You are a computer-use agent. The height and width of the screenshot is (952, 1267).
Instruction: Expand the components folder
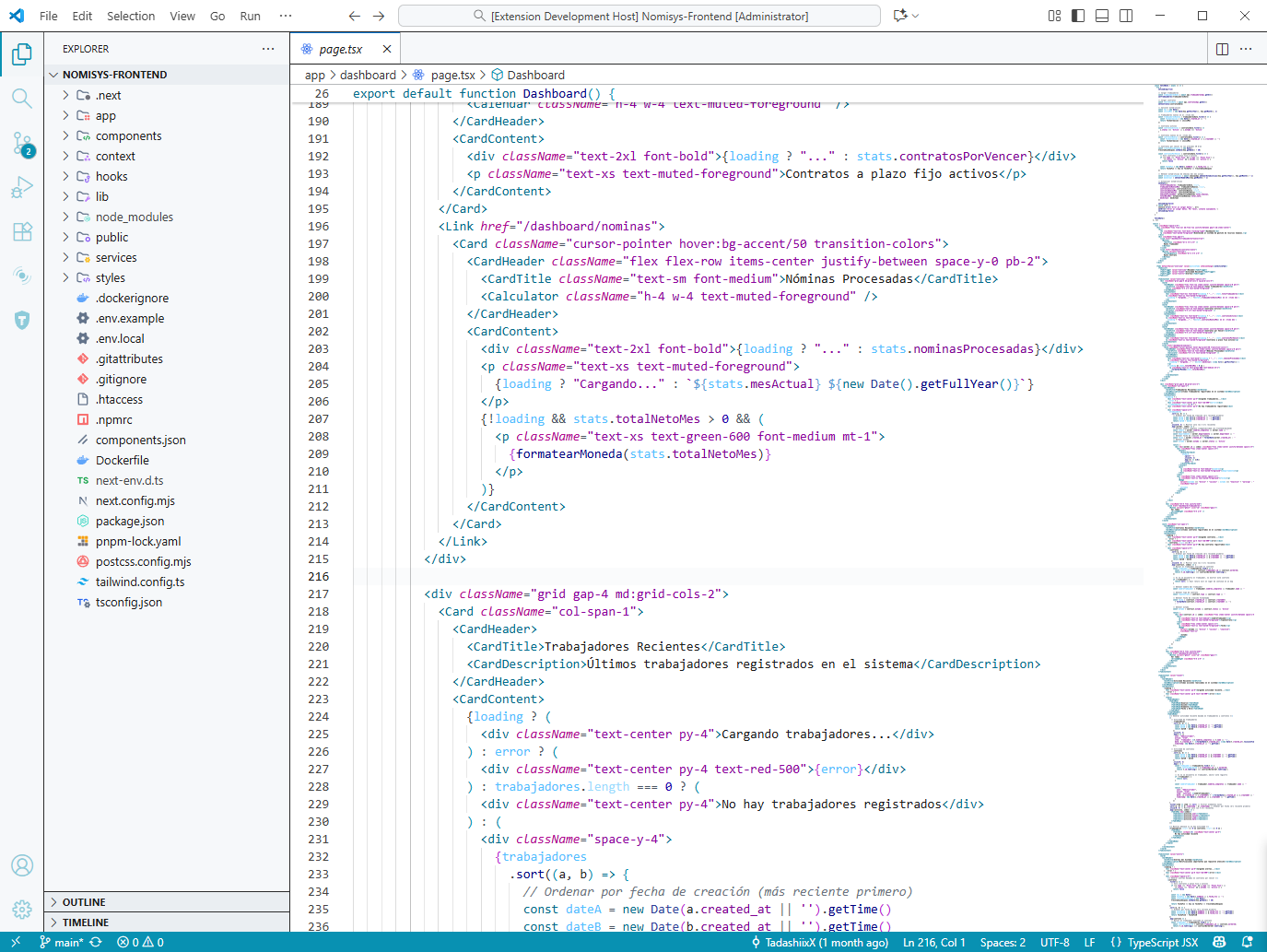click(167, 135)
